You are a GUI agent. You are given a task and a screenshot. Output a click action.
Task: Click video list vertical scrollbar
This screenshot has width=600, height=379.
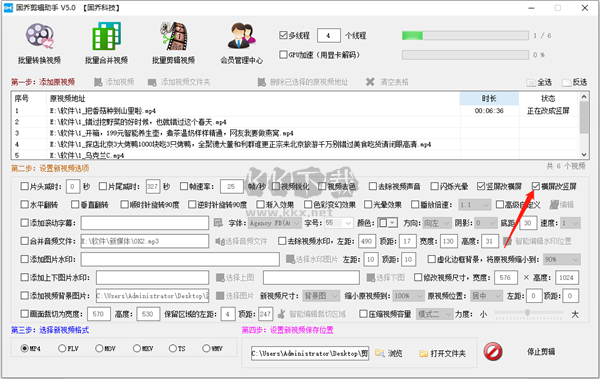[x=584, y=126]
